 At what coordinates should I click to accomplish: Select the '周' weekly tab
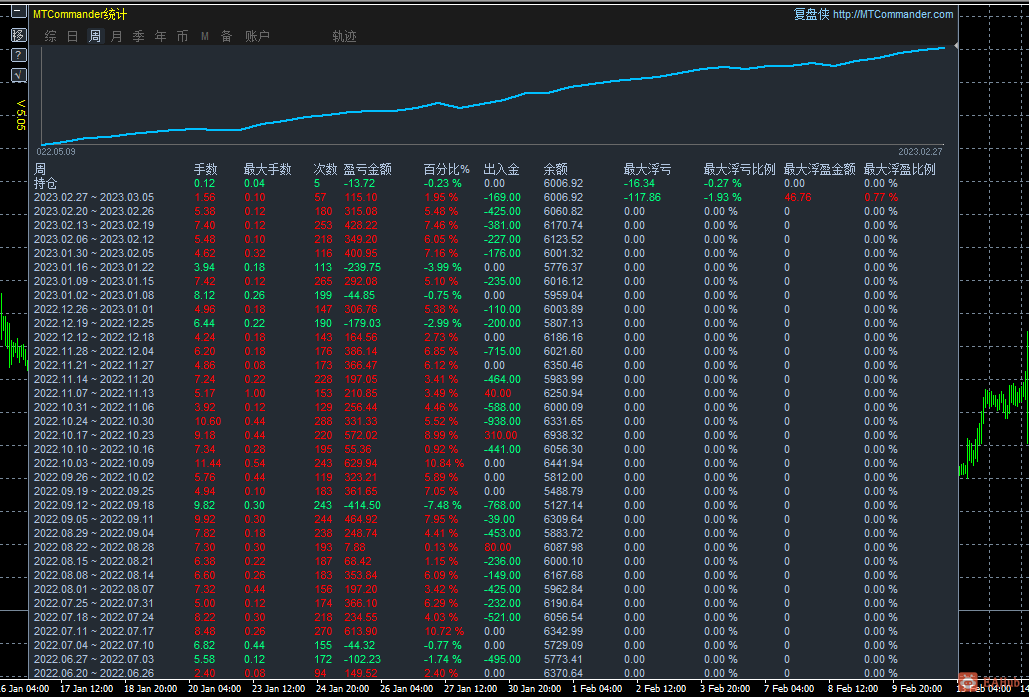coord(95,37)
